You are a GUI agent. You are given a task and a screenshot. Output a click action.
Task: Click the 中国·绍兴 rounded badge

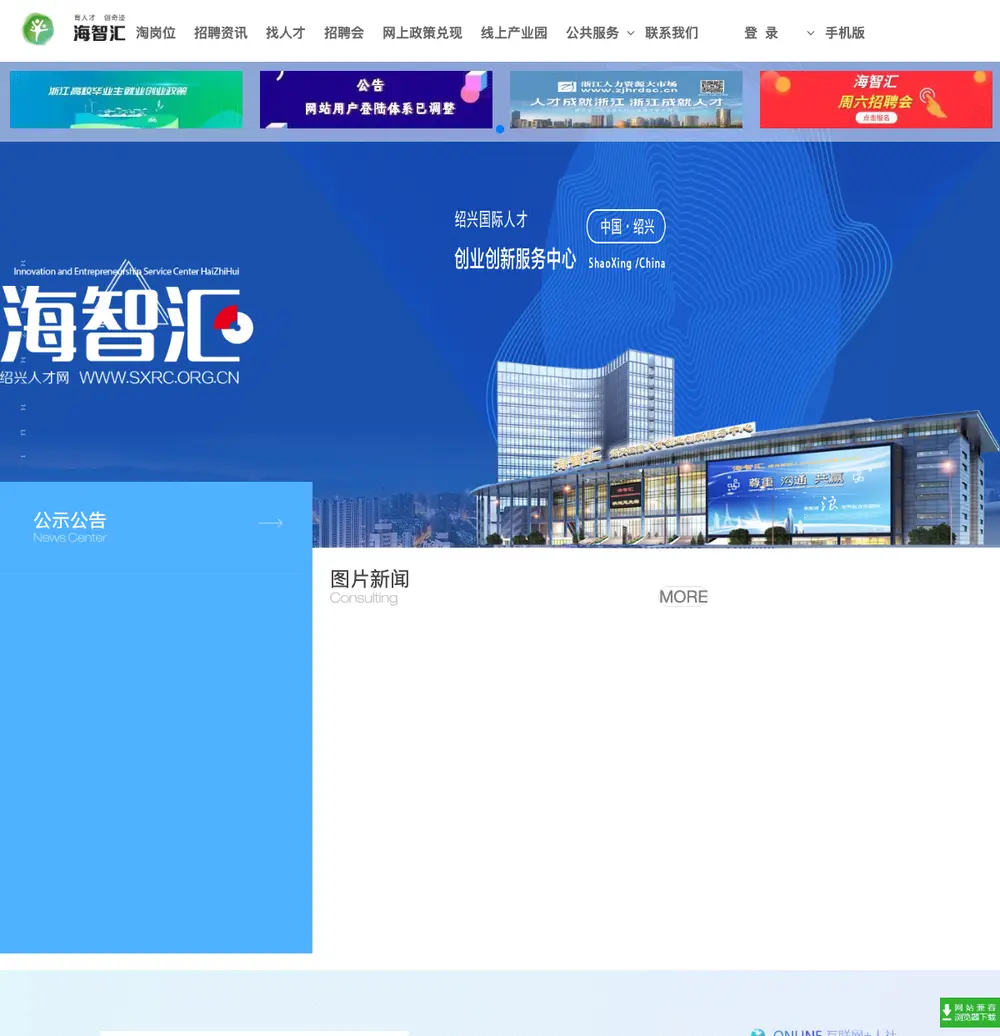[x=626, y=227]
